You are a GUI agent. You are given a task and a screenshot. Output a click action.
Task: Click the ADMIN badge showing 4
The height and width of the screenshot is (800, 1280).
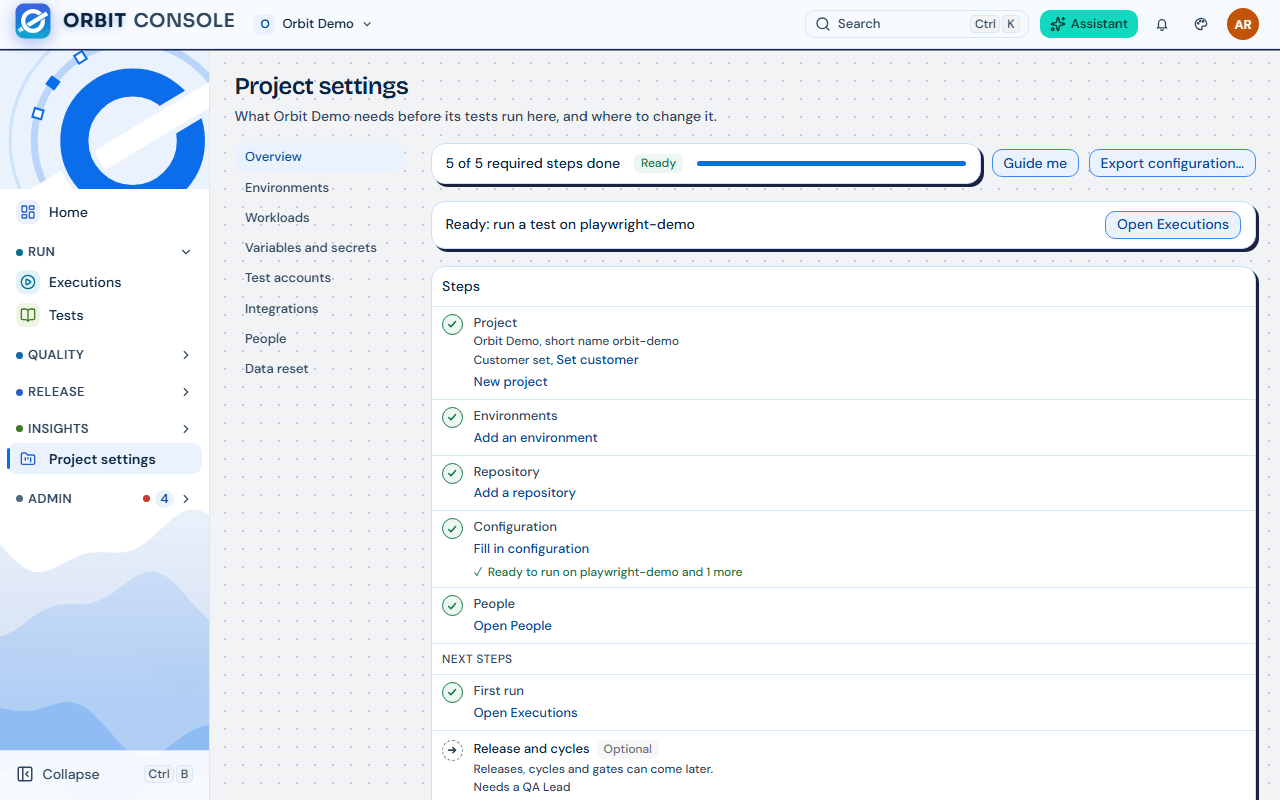[x=164, y=499]
